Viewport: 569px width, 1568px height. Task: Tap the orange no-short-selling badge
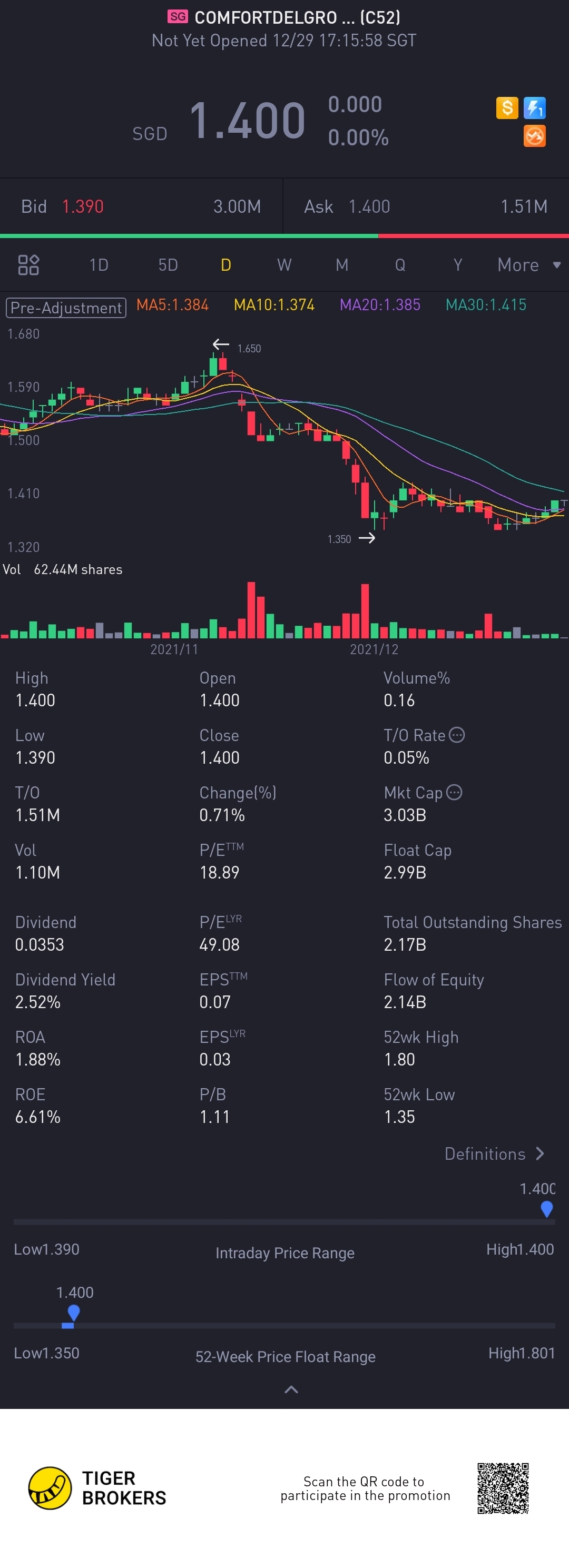click(534, 136)
